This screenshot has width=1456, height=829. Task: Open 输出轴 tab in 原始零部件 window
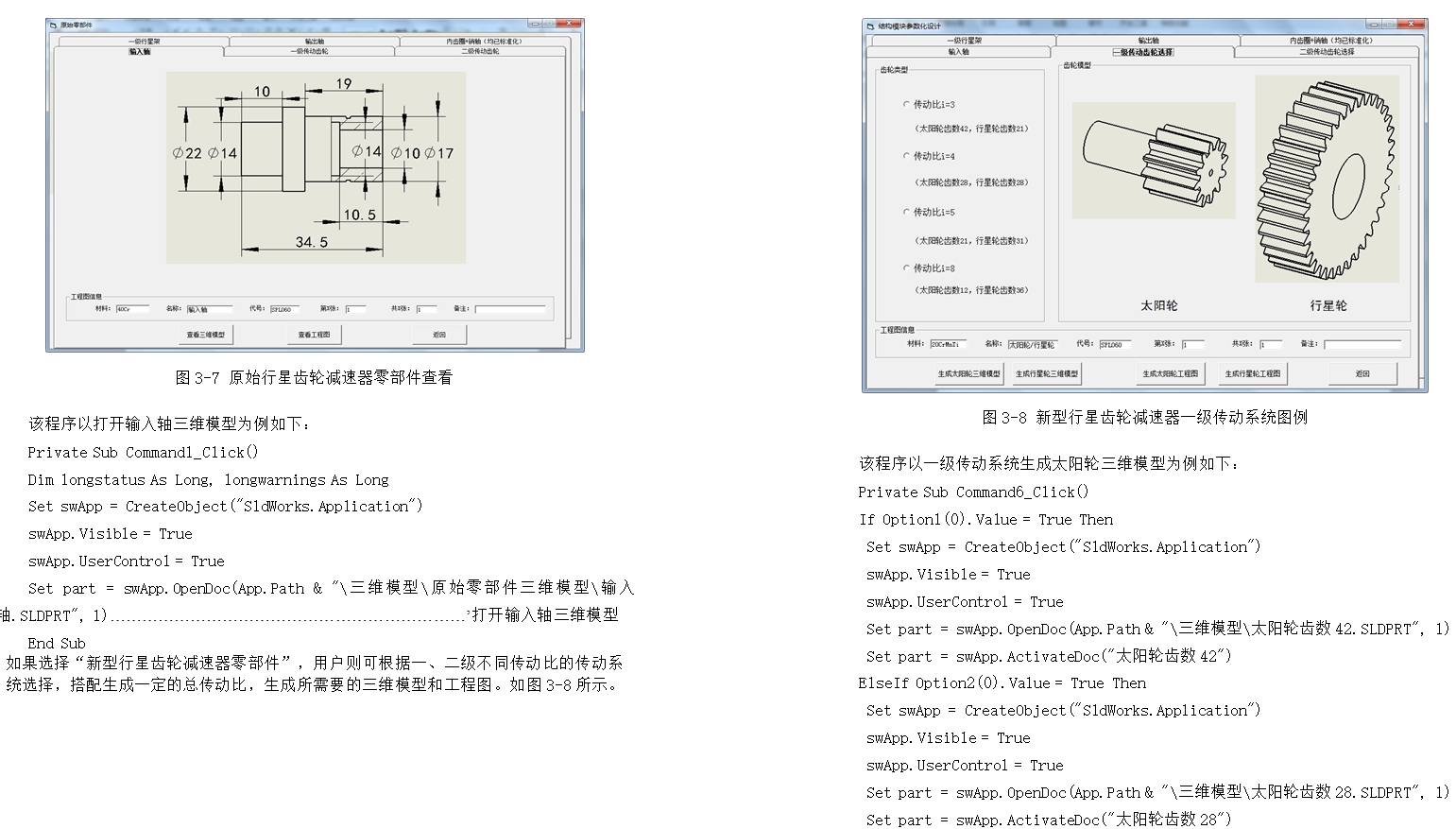pos(315,41)
